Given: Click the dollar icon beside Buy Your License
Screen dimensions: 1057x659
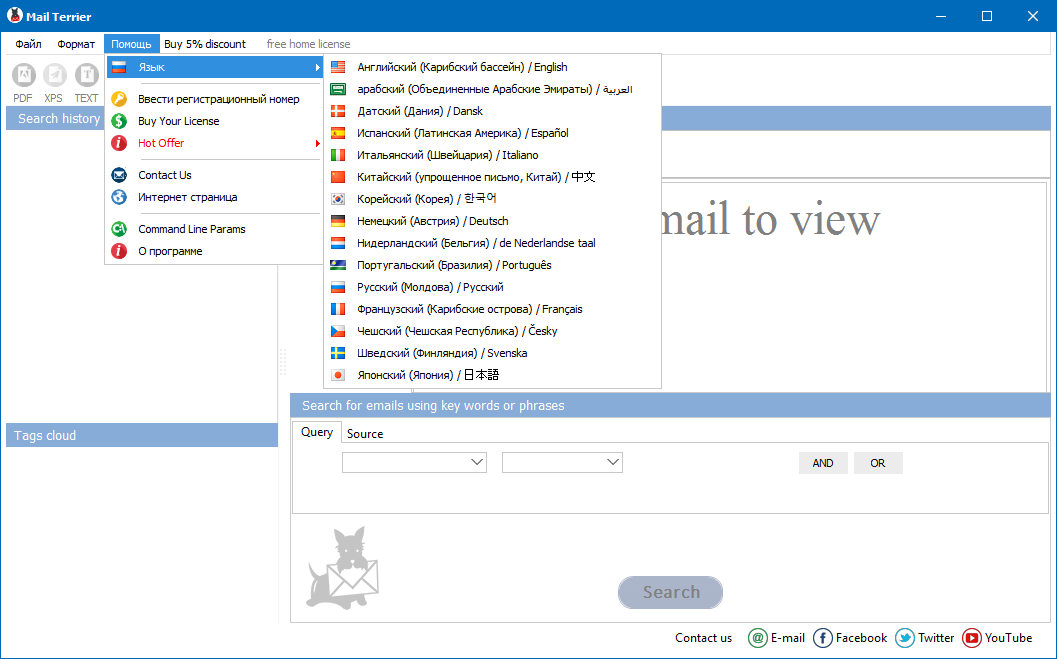Looking at the screenshot, I should pyautogui.click(x=119, y=121).
